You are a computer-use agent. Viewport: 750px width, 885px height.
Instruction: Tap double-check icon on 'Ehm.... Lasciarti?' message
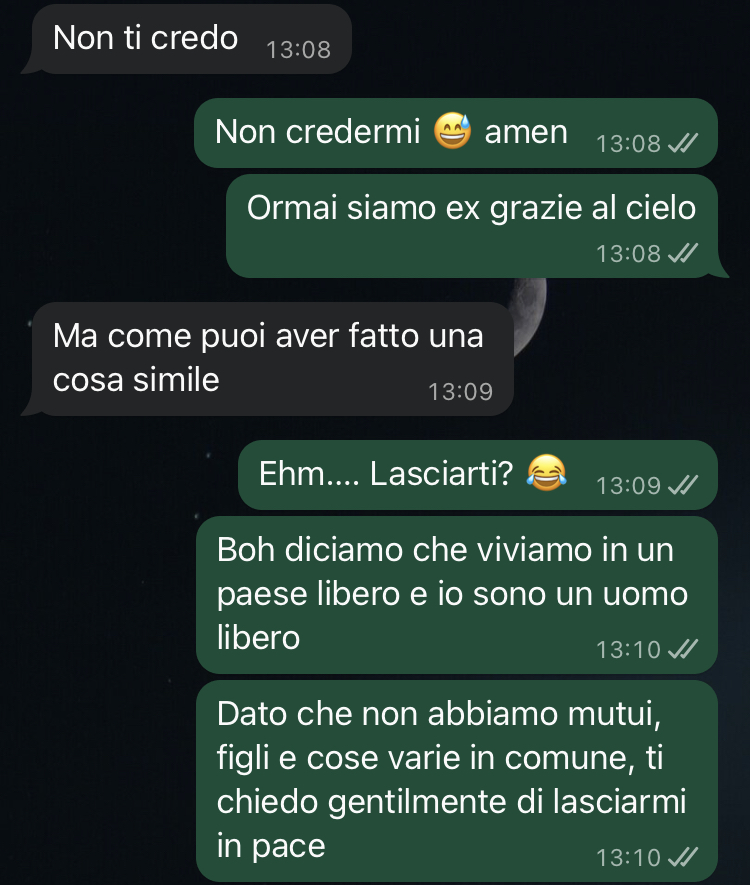pyautogui.click(x=683, y=485)
